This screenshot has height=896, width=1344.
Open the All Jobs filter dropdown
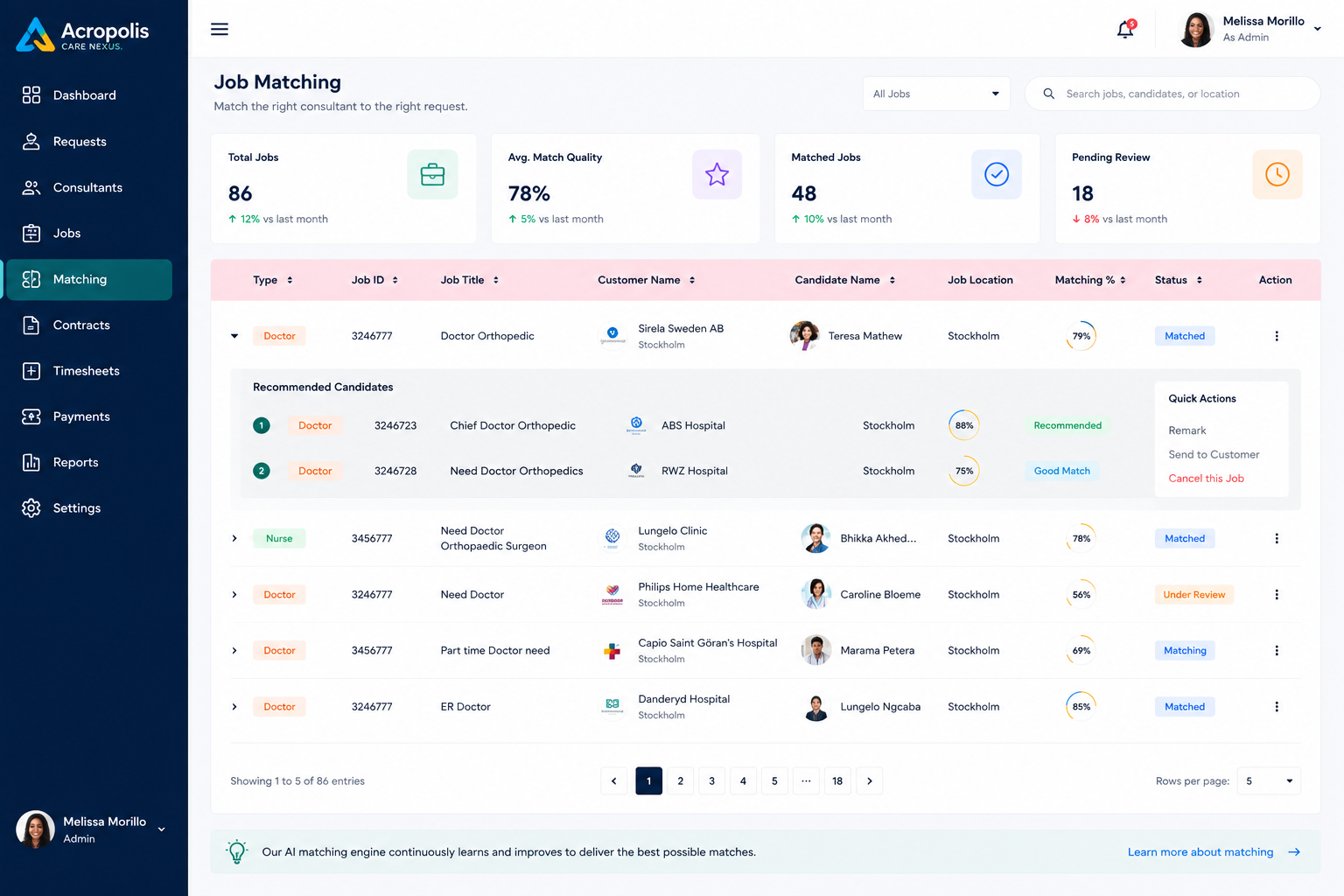pyautogui.click(x=936, y=94)
